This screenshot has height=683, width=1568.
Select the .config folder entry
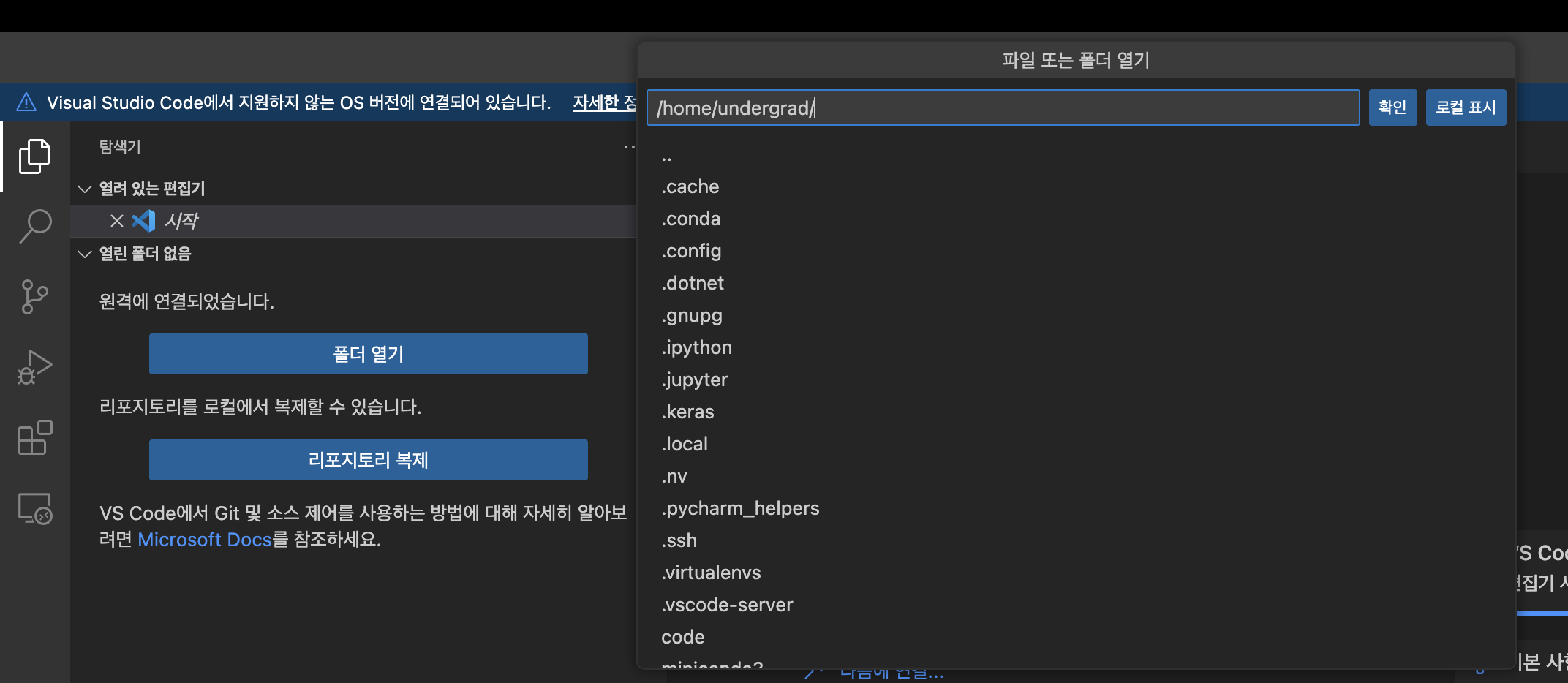(x=1076, y=252)
